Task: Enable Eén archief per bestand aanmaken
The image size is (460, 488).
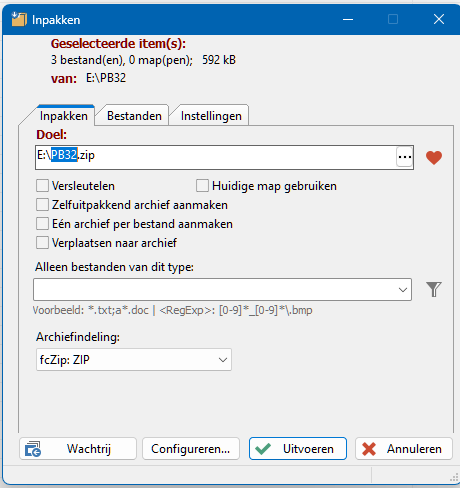Action: [42, 224]
